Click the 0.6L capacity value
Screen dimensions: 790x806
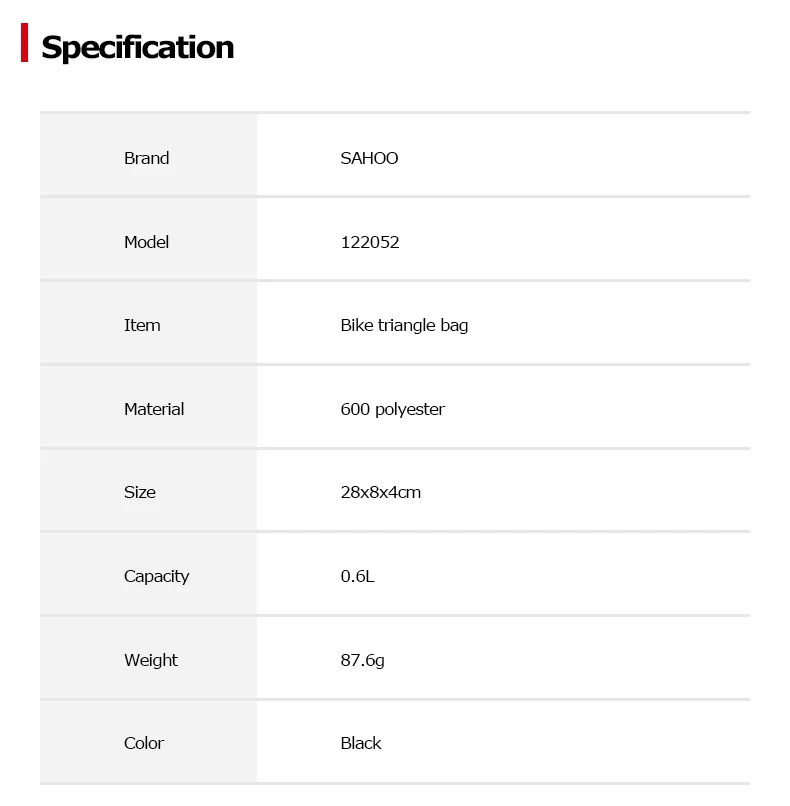coord(357,576)
